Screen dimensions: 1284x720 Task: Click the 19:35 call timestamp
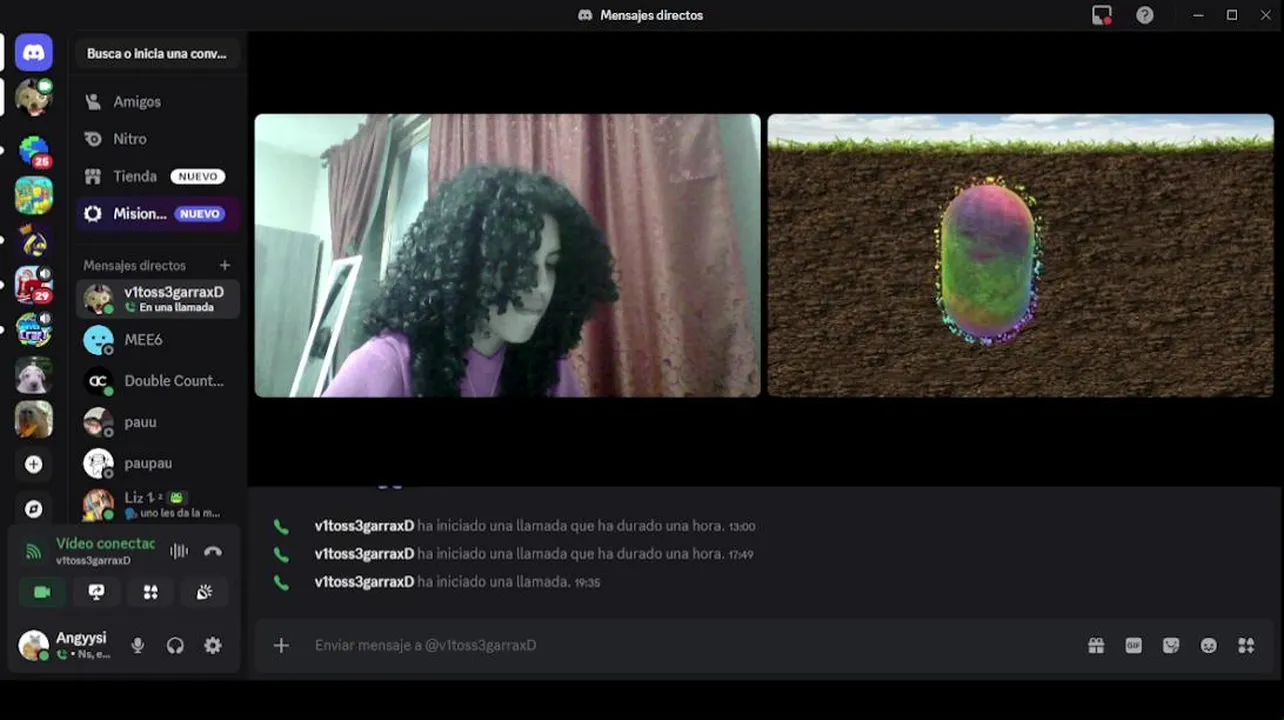point(587,582)
